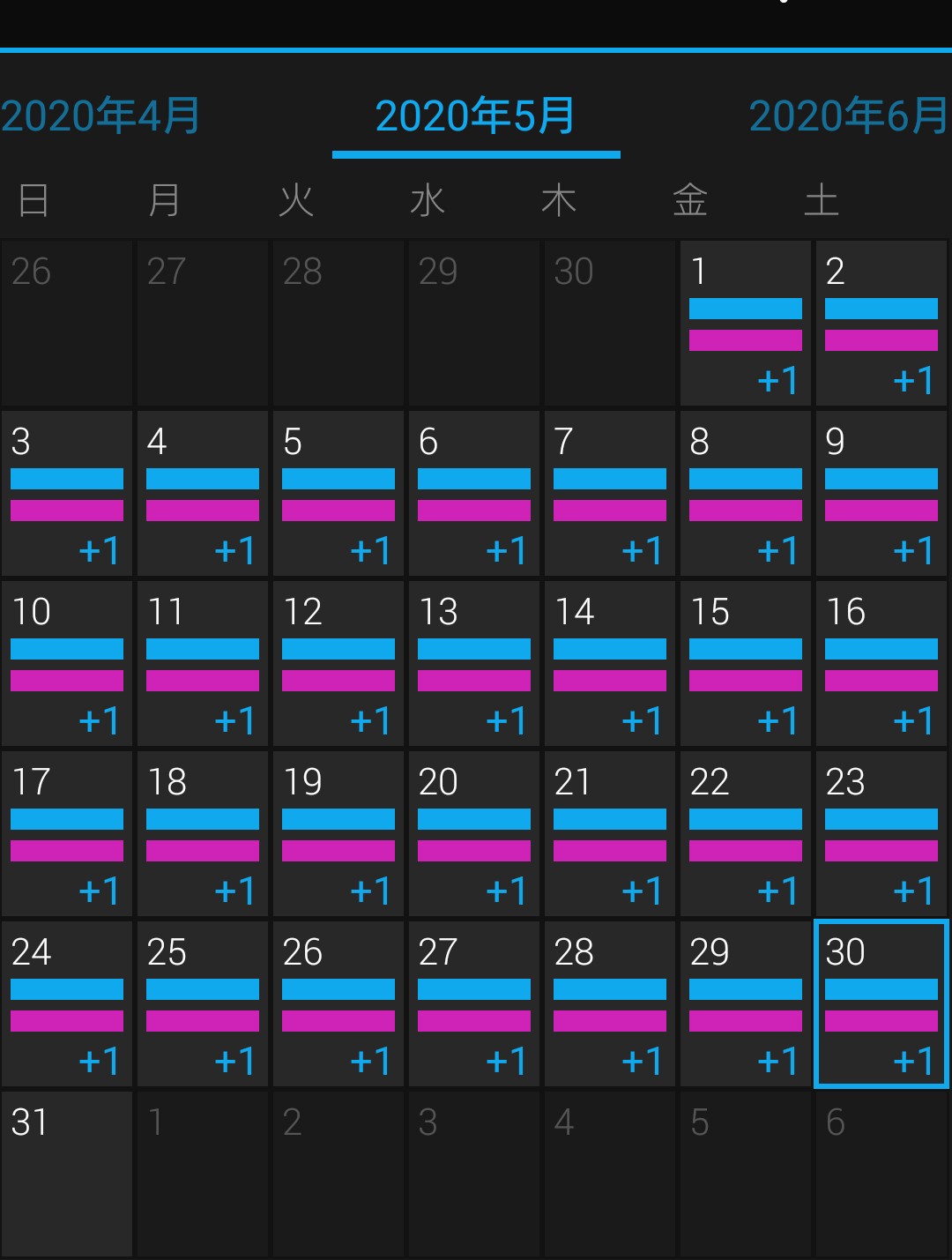This screenshot has width=952, height=1260.
Task: Expand the +1 events on May 7
Action: [x=642, y=550]
